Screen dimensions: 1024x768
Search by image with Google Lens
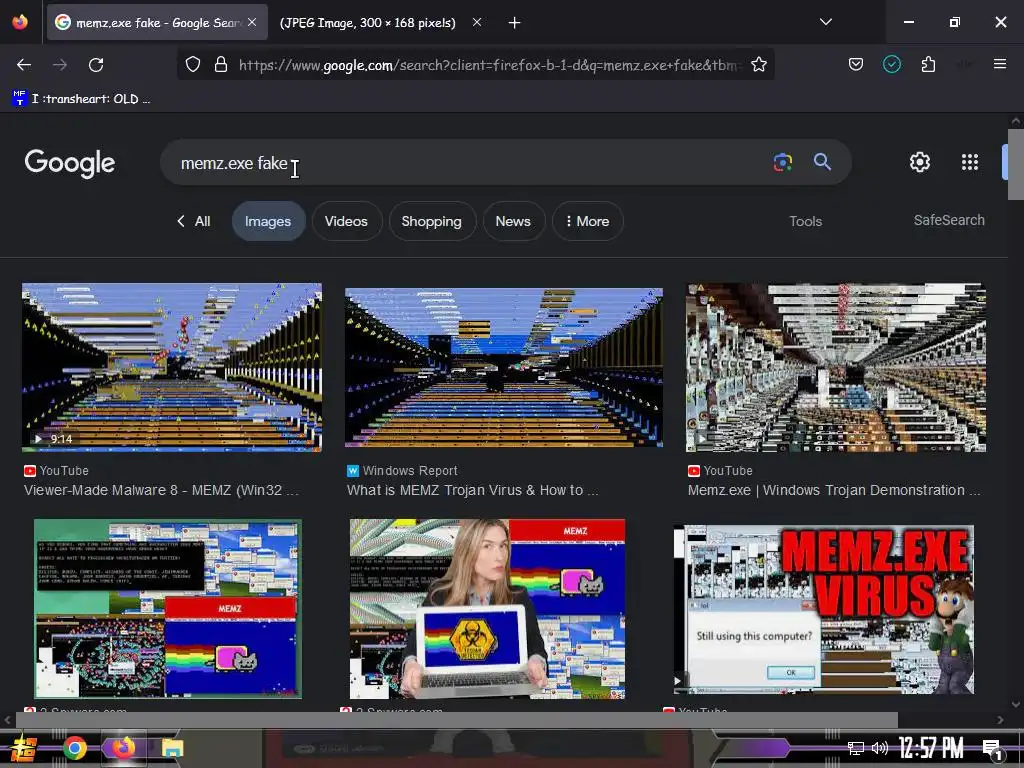coord(782,162)
